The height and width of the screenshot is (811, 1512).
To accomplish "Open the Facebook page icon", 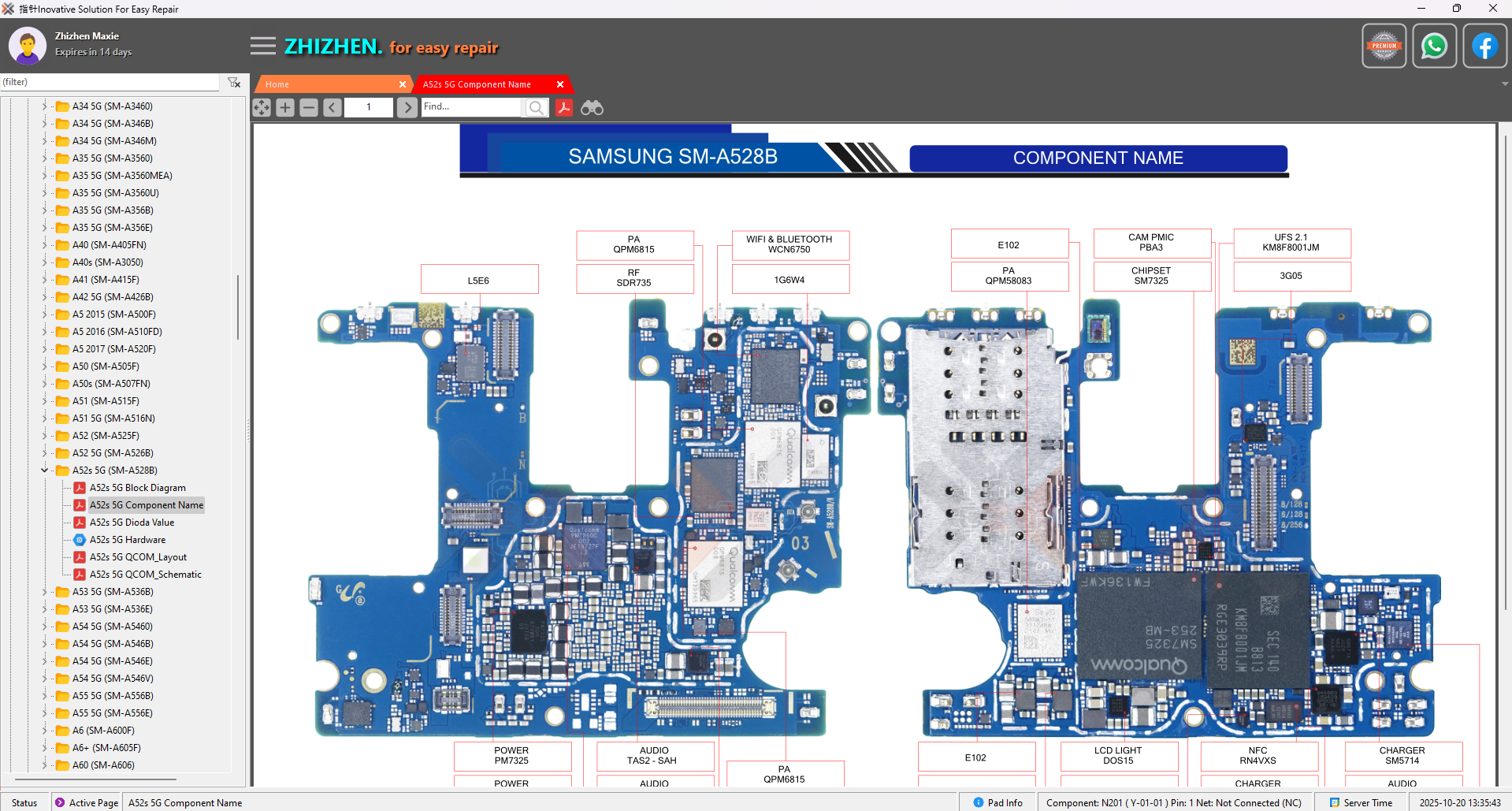I will [1484, 46].
